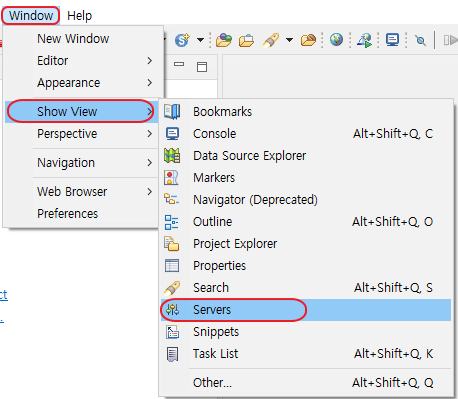The height and width of the screenshot is (399, 458).
Task: Click the Data Source Explorer icon
Action: [x=172, y=156]
